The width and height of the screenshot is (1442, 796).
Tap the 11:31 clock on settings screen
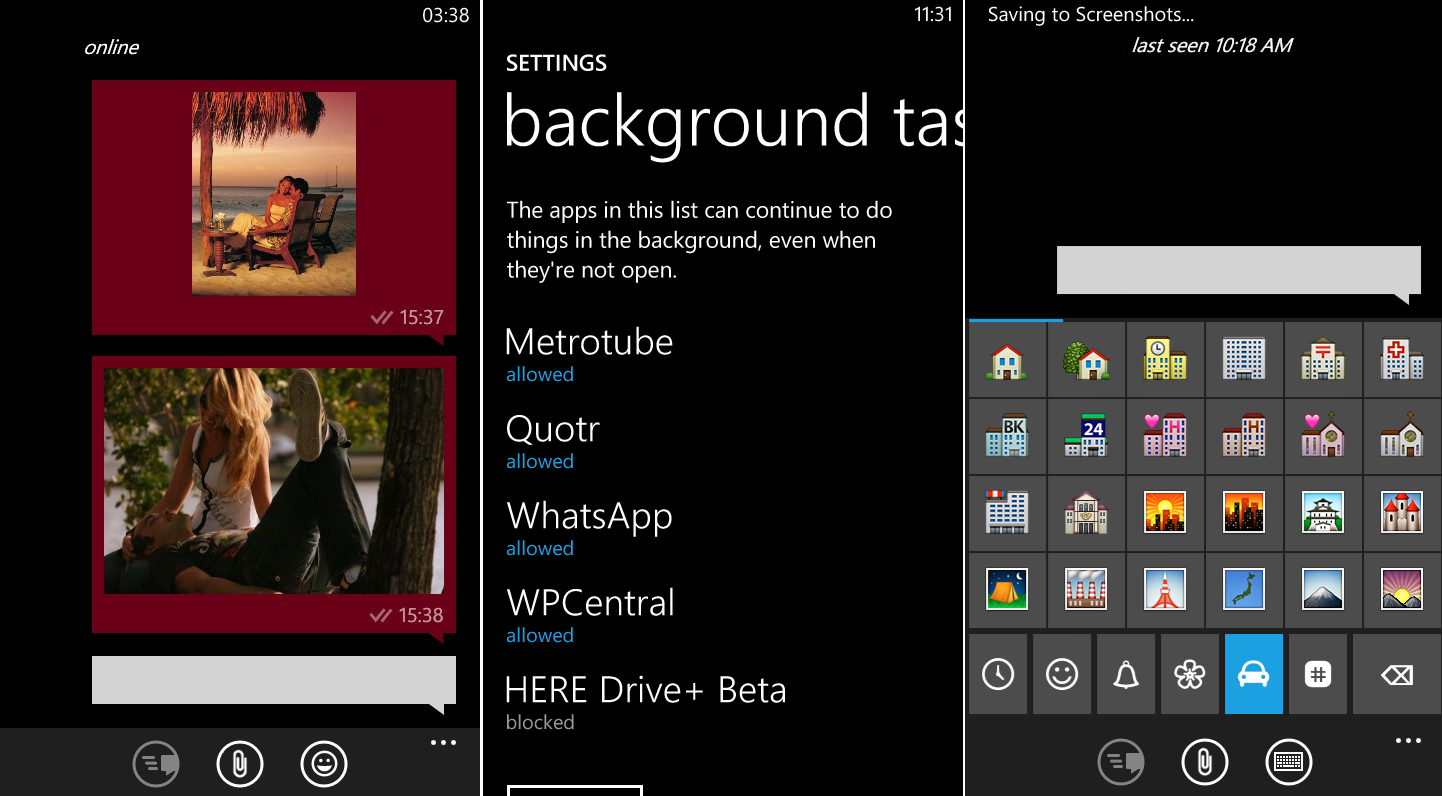[934, 15]
